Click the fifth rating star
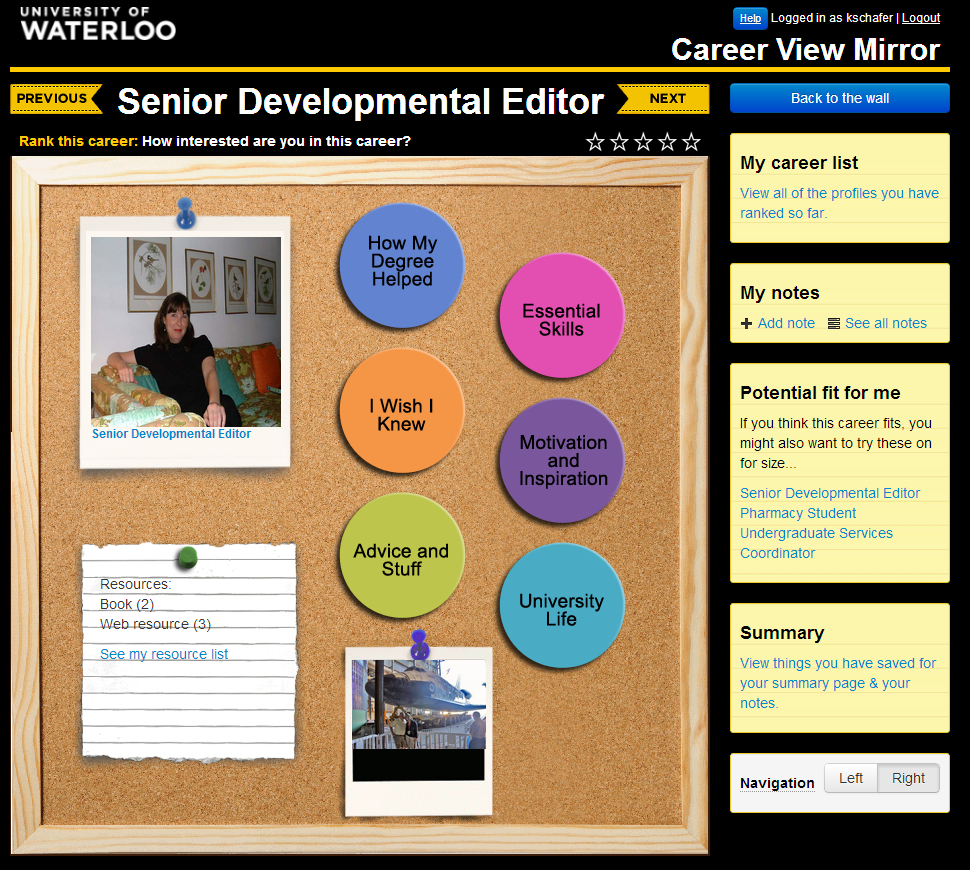The width and height of the screenshot is (970, 870). click(x=691, y=142)
